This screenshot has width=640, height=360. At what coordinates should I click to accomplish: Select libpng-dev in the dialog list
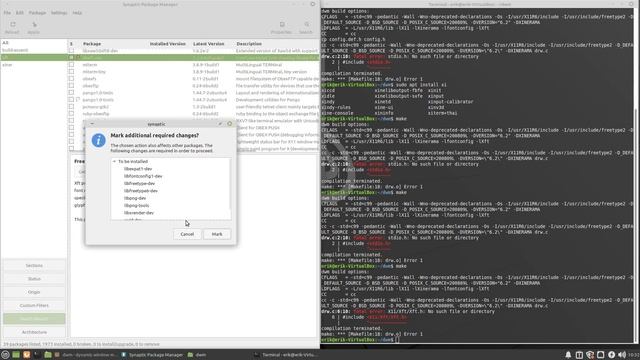[x=135, y=198]
